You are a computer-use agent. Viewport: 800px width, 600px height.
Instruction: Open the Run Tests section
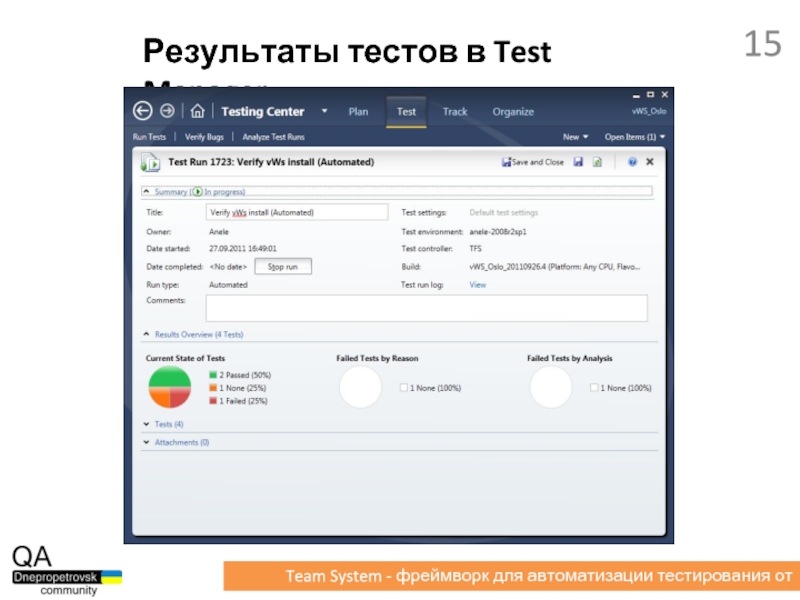coord(149,137)
